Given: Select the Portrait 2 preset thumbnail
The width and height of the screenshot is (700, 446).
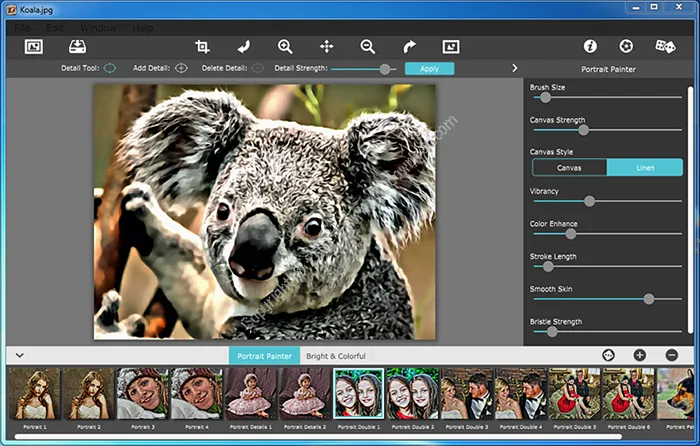Looking at the screenshot, I should pos(89,394).
